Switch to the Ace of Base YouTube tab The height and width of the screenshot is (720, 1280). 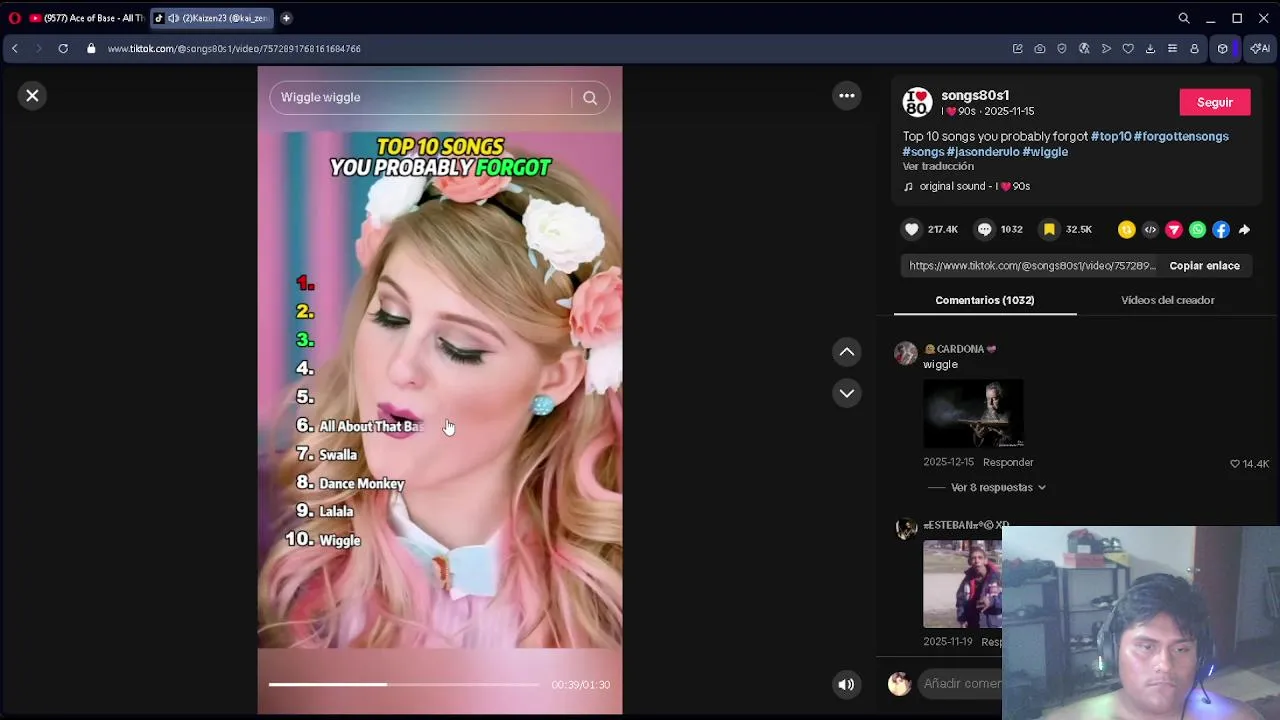click(86, 18)
